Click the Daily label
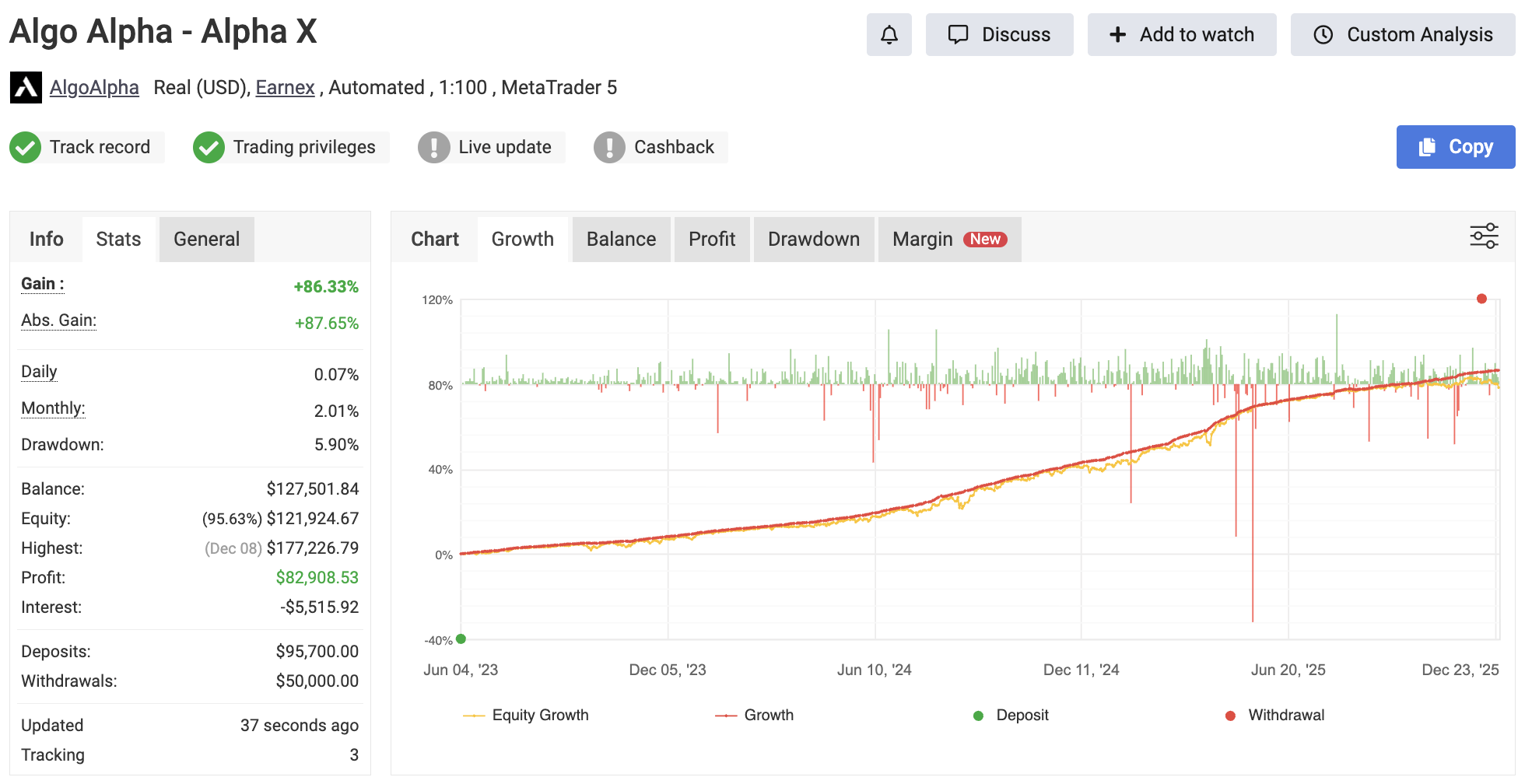This screenshot has width=1525, height=784. tap(39, 372)
